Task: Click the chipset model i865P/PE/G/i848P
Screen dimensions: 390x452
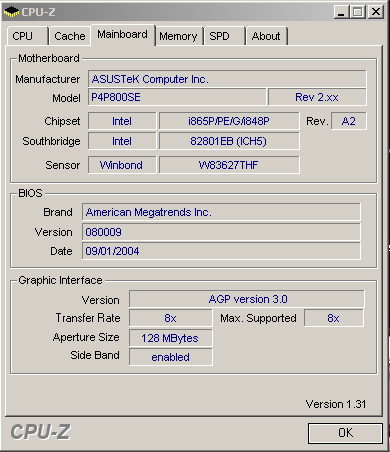Action: click(x=229, y=121)
